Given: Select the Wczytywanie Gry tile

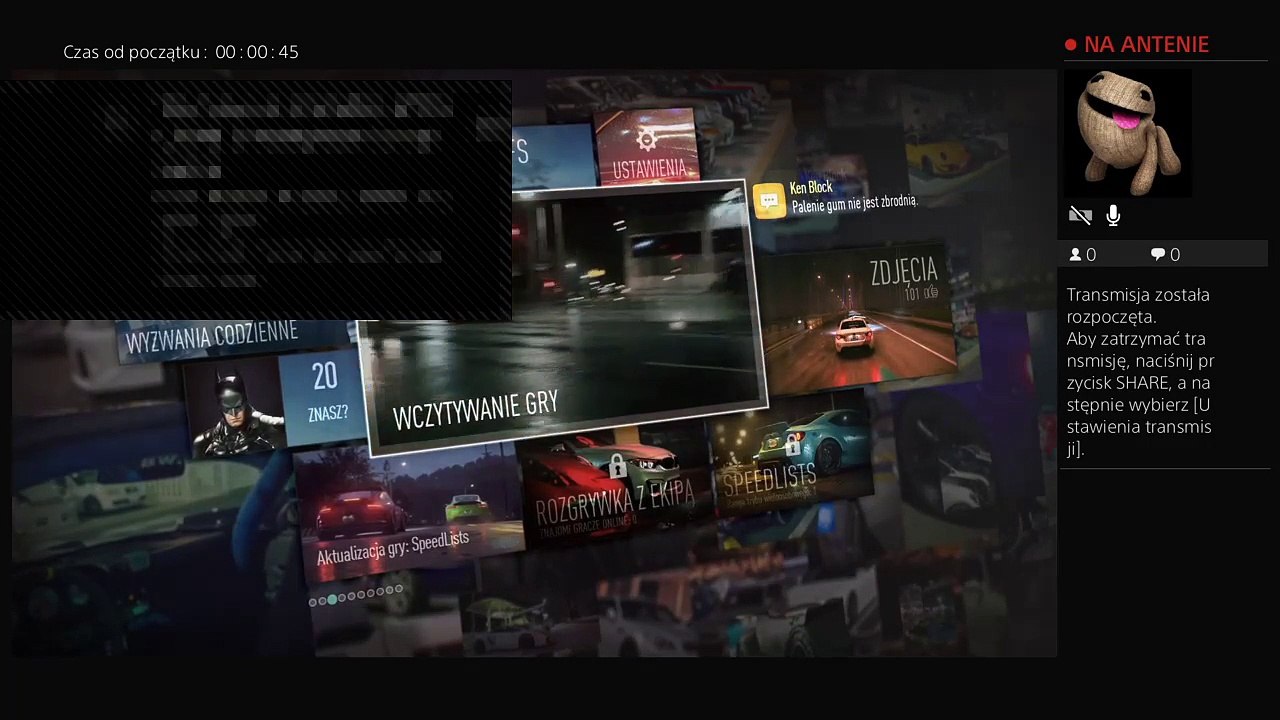Looking at the screenshot, I should pyautogui.click(x=564, y=318).
